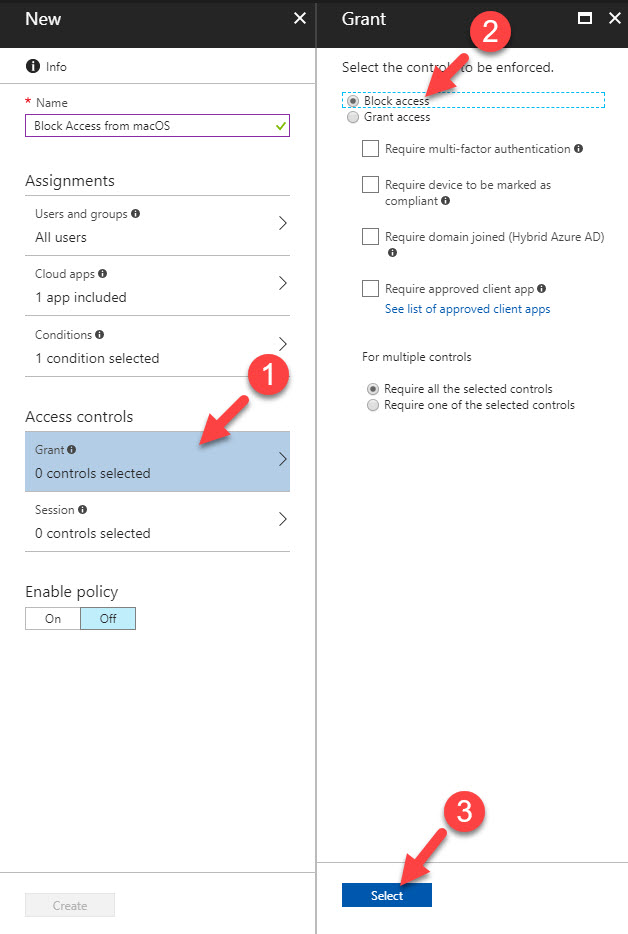Expand the Users and groups assignment

157,225
